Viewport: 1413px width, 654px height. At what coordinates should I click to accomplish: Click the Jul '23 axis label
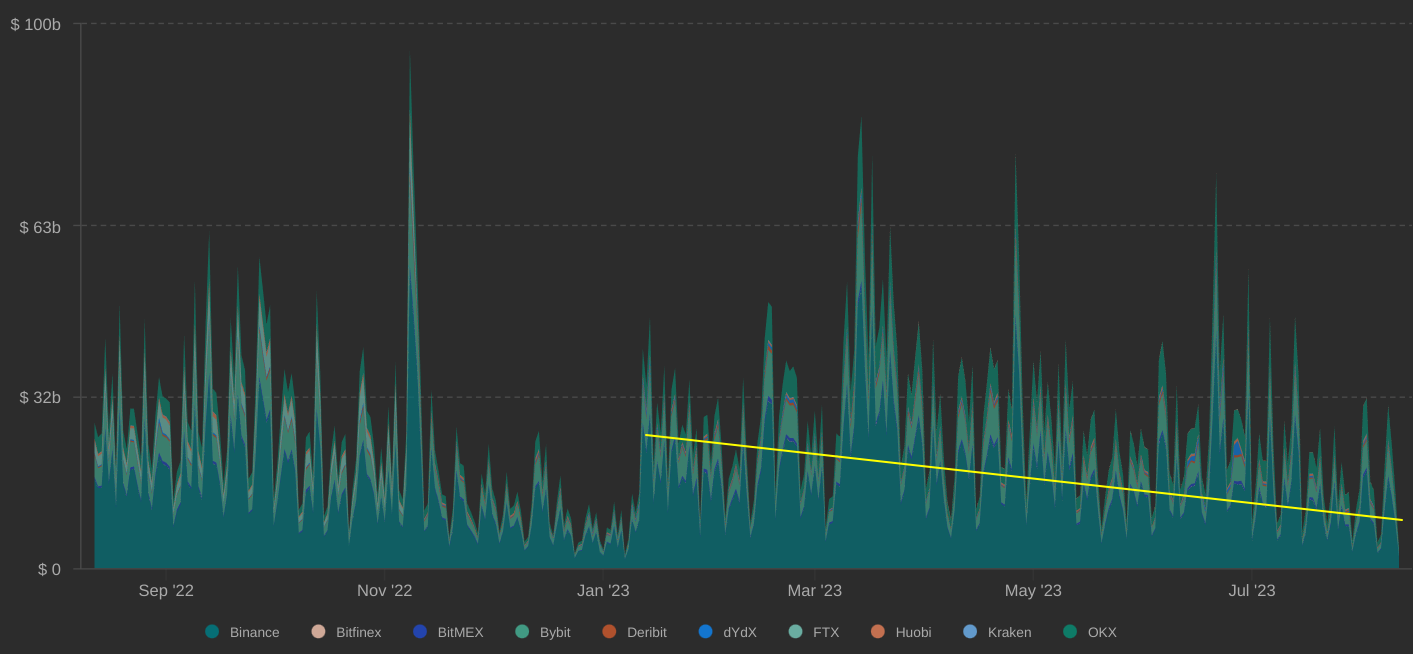coord(1253,590)
